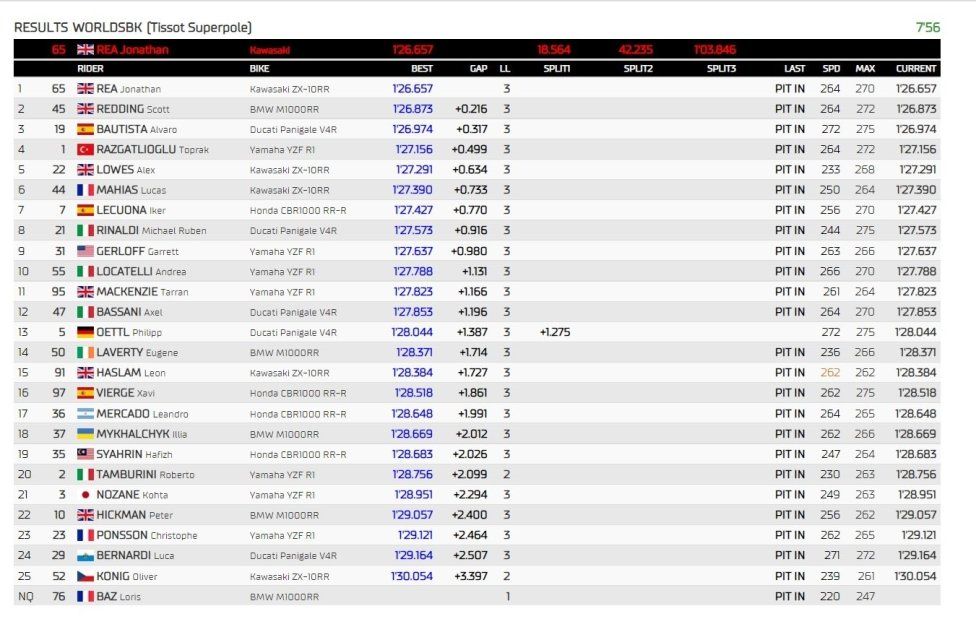Click the US flag beside GERLOFF Garrett
Viewport: 976px width, 619px height.
click(x=85, y=251)
